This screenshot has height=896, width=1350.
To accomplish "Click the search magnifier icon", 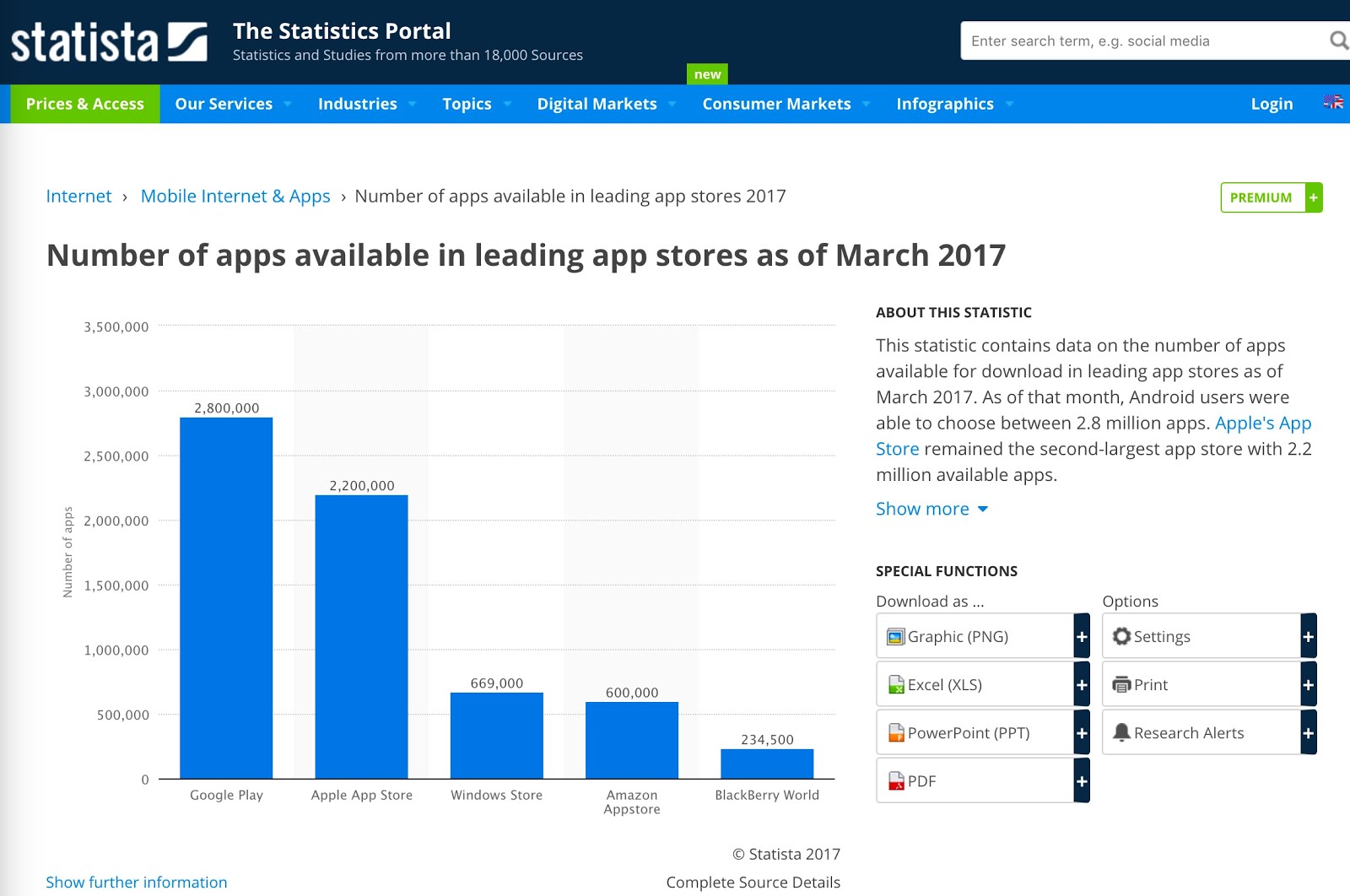I will coord(1338,40).
